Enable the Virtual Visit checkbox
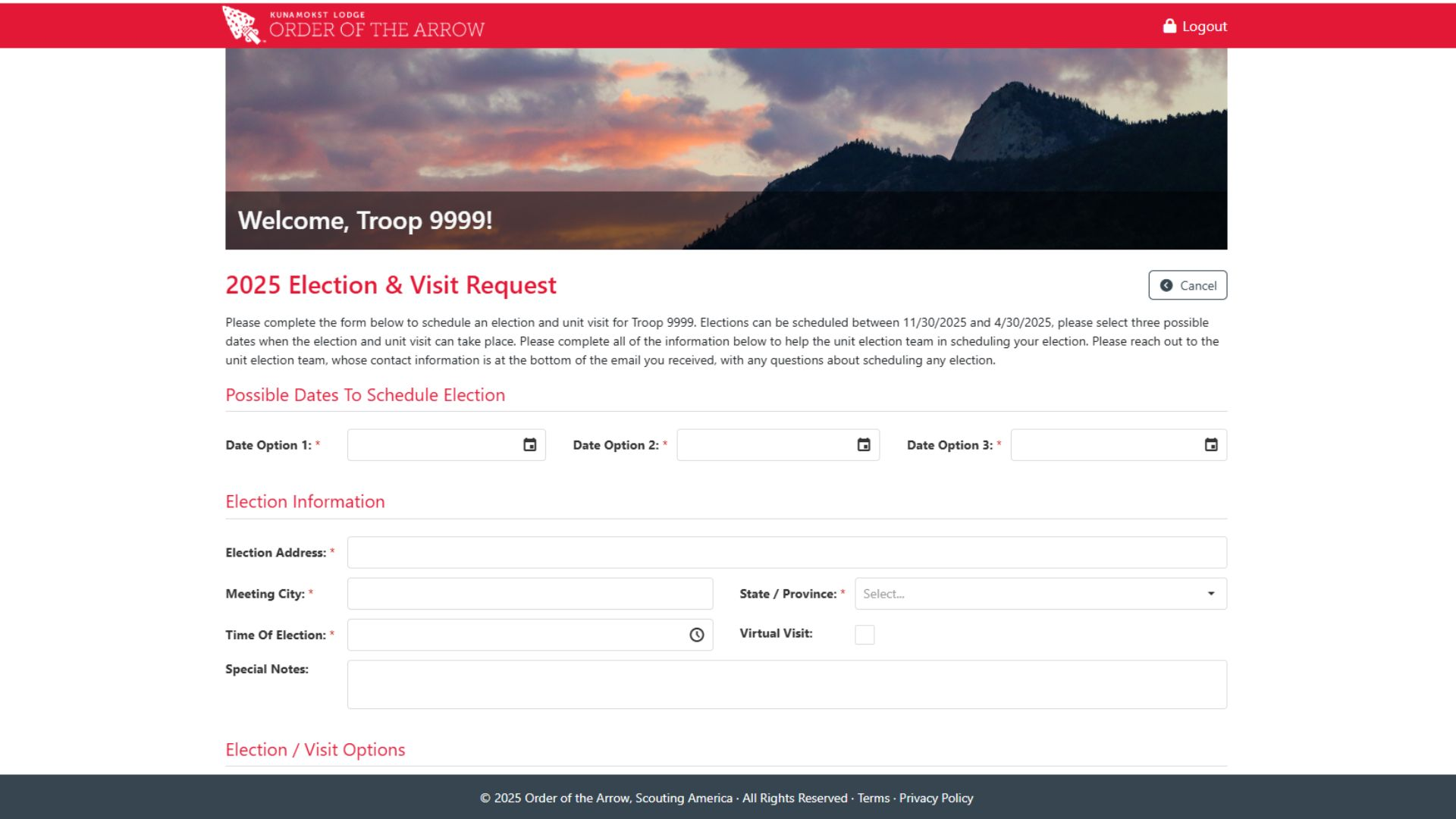The width and height of the screenshot is (1456, 819). point(864,635)
